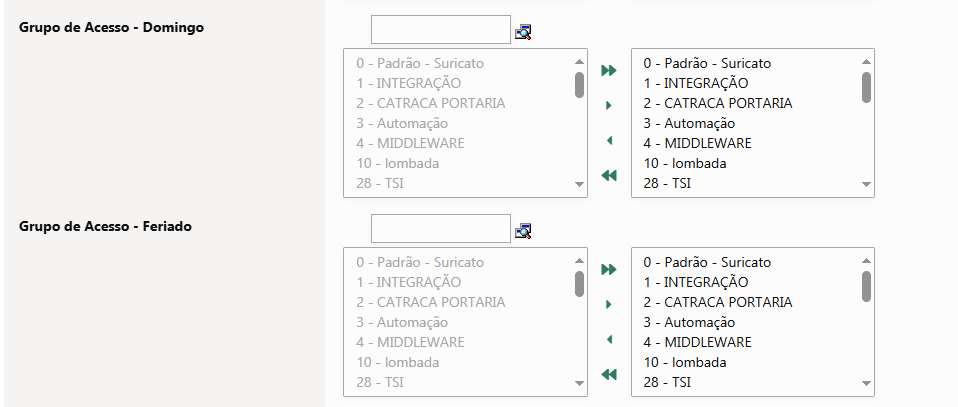Click the Feriado search lookup icon

(x=523, y=231)
